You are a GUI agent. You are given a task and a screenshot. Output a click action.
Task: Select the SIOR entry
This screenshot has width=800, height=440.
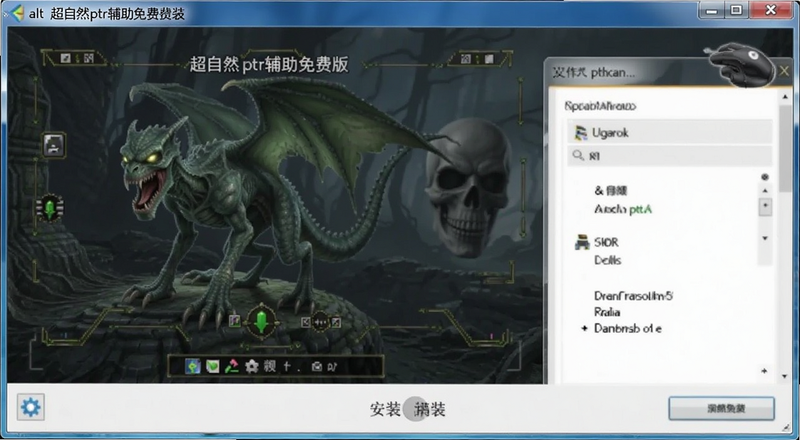tap(606, 242)
